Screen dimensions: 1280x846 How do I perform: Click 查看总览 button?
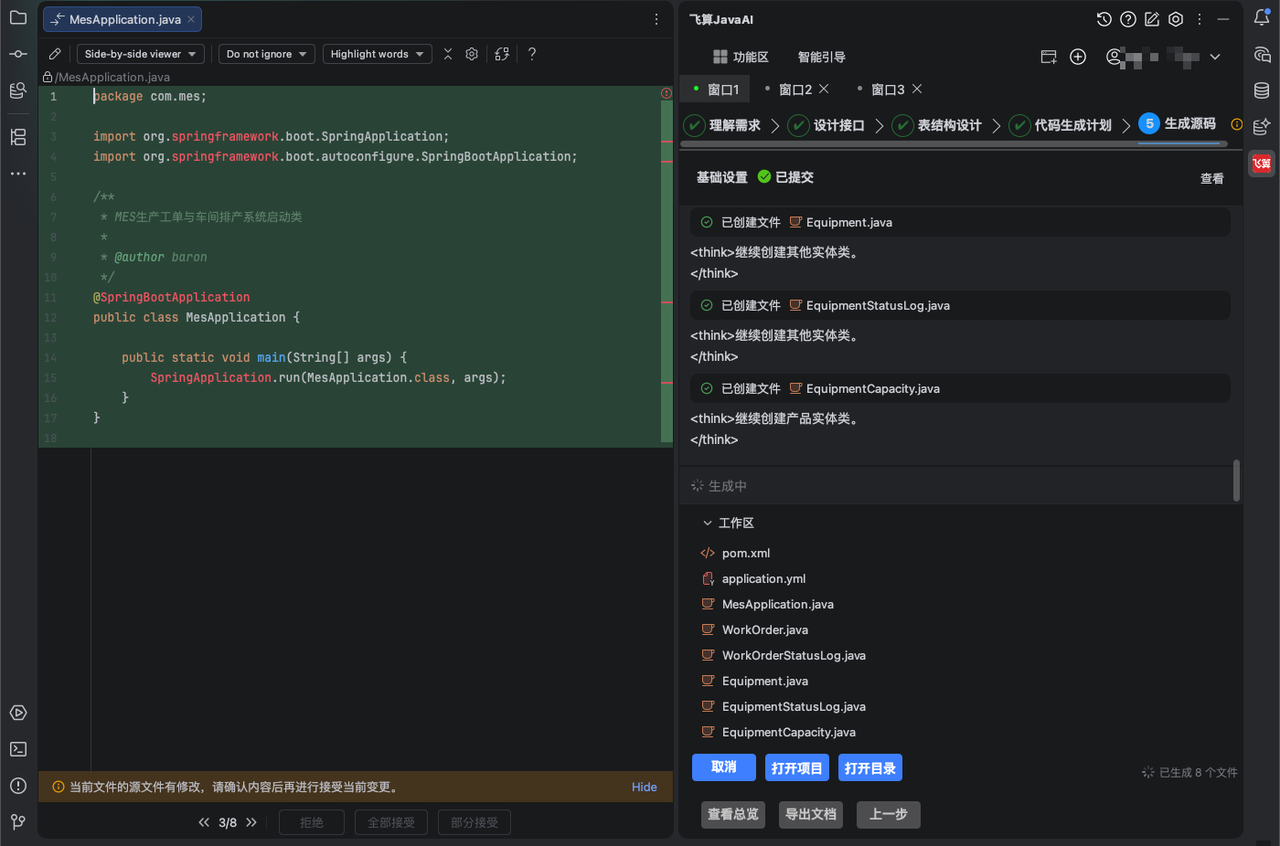pyautogui.click(x=734, y=814)
